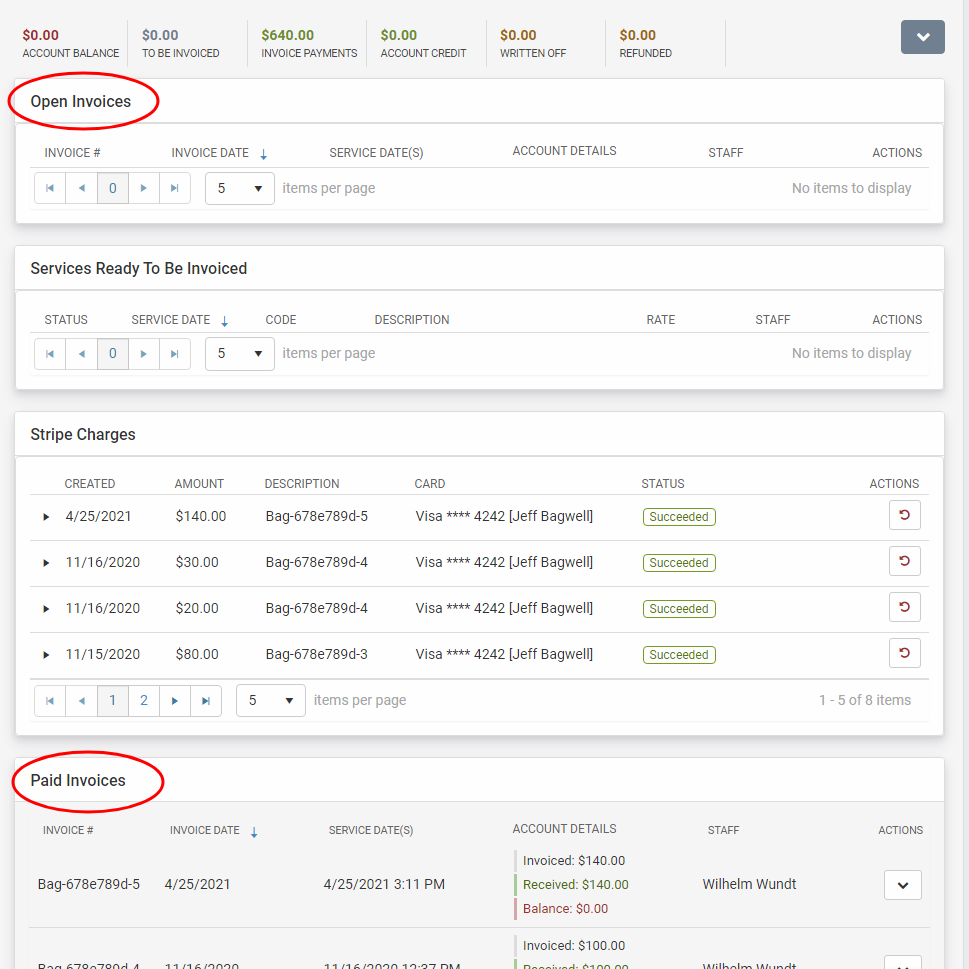Click the Refunded $0.00 total

(637, 35)
